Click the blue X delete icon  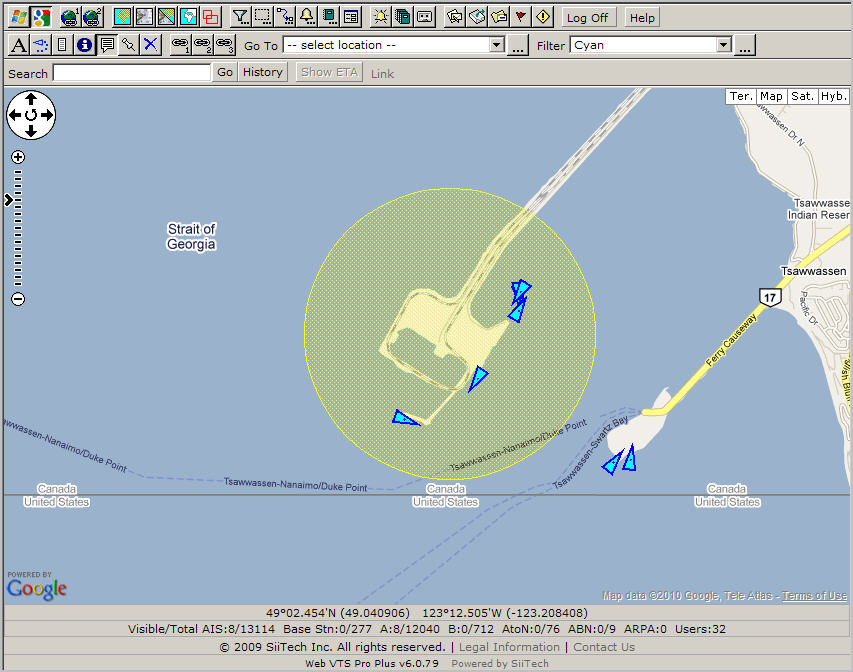pyautogui.click(x=151, y=45)
